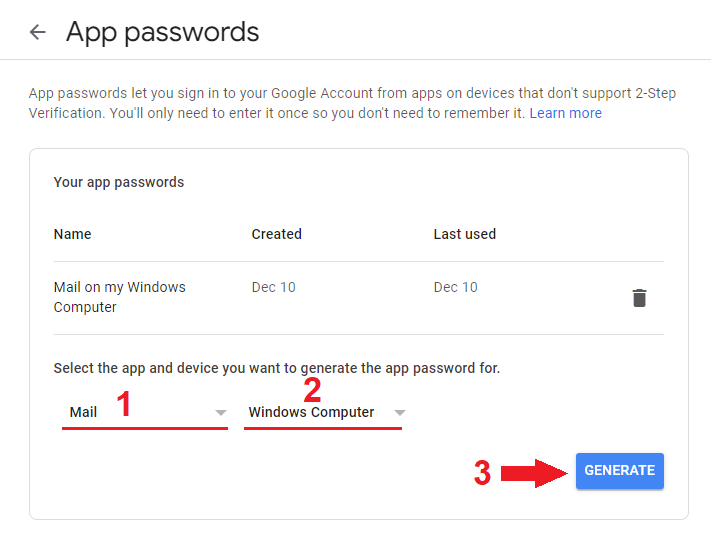Go back using the left arrow icon
Image resolution: width=711 pixels, height=541 pixels.
38,32
